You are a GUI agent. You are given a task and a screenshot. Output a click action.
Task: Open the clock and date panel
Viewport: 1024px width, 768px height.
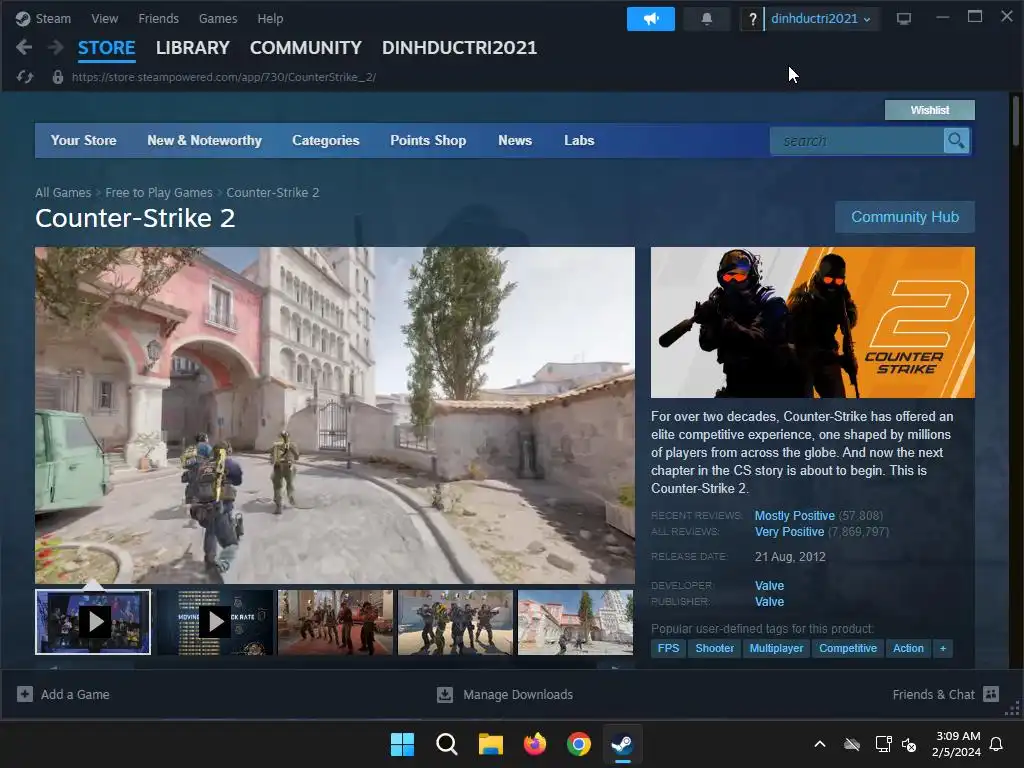click(958, 744)
